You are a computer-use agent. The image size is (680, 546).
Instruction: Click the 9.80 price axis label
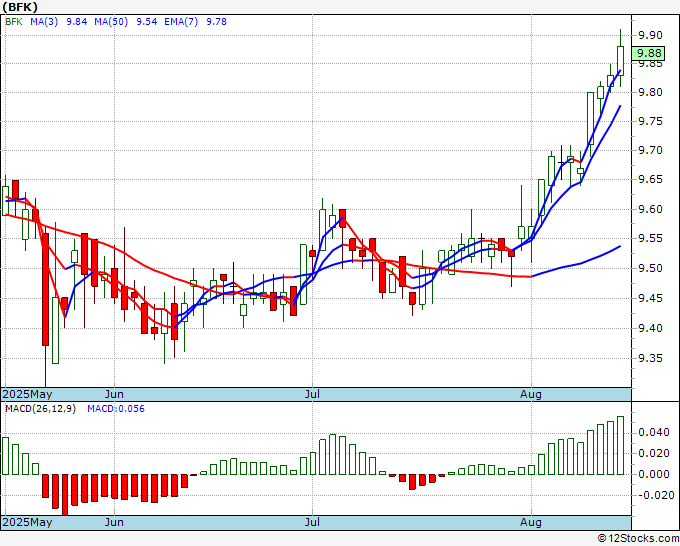click(x=651, y=92)
